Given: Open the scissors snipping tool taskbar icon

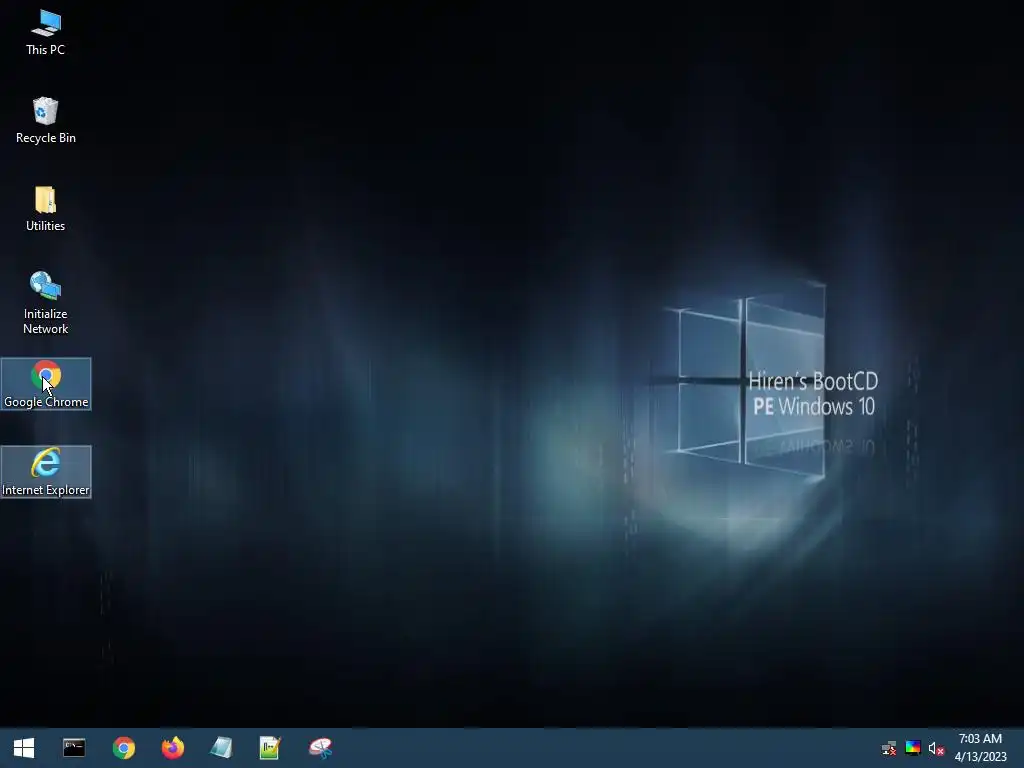Looking at the screenshot, I should 321,748.
